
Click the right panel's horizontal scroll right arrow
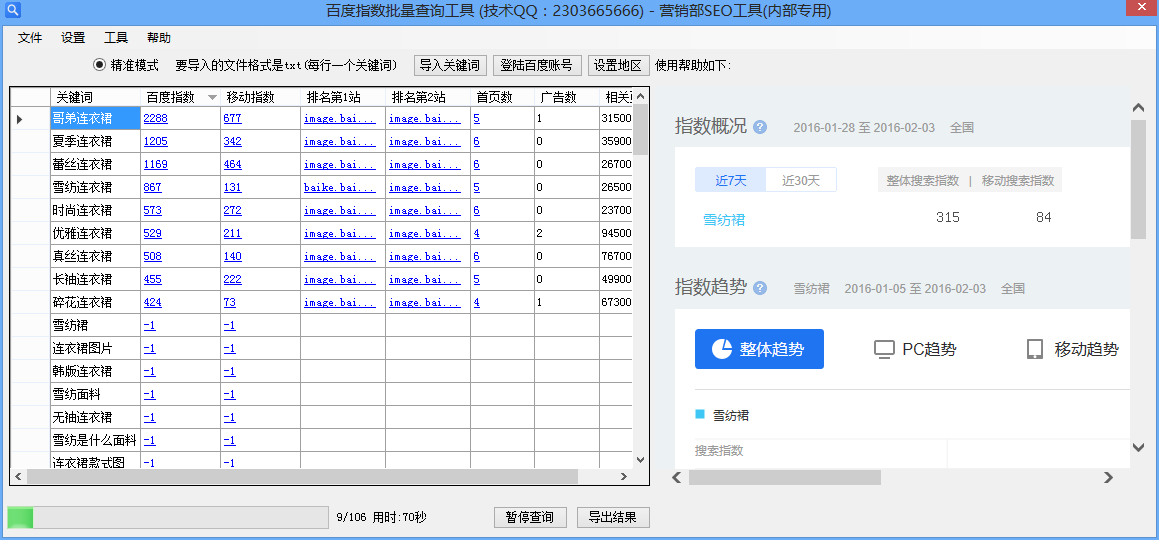click(1108, 478)
